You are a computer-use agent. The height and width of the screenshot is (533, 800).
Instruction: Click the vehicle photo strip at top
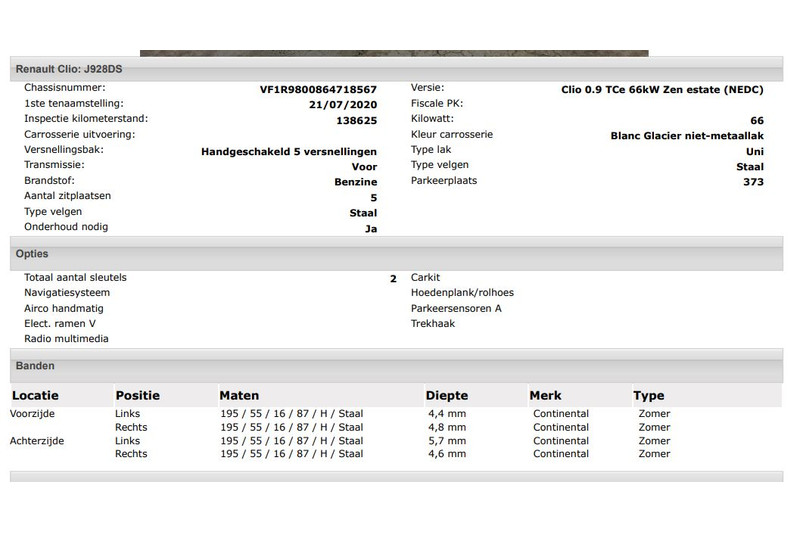tap(394, 53)
